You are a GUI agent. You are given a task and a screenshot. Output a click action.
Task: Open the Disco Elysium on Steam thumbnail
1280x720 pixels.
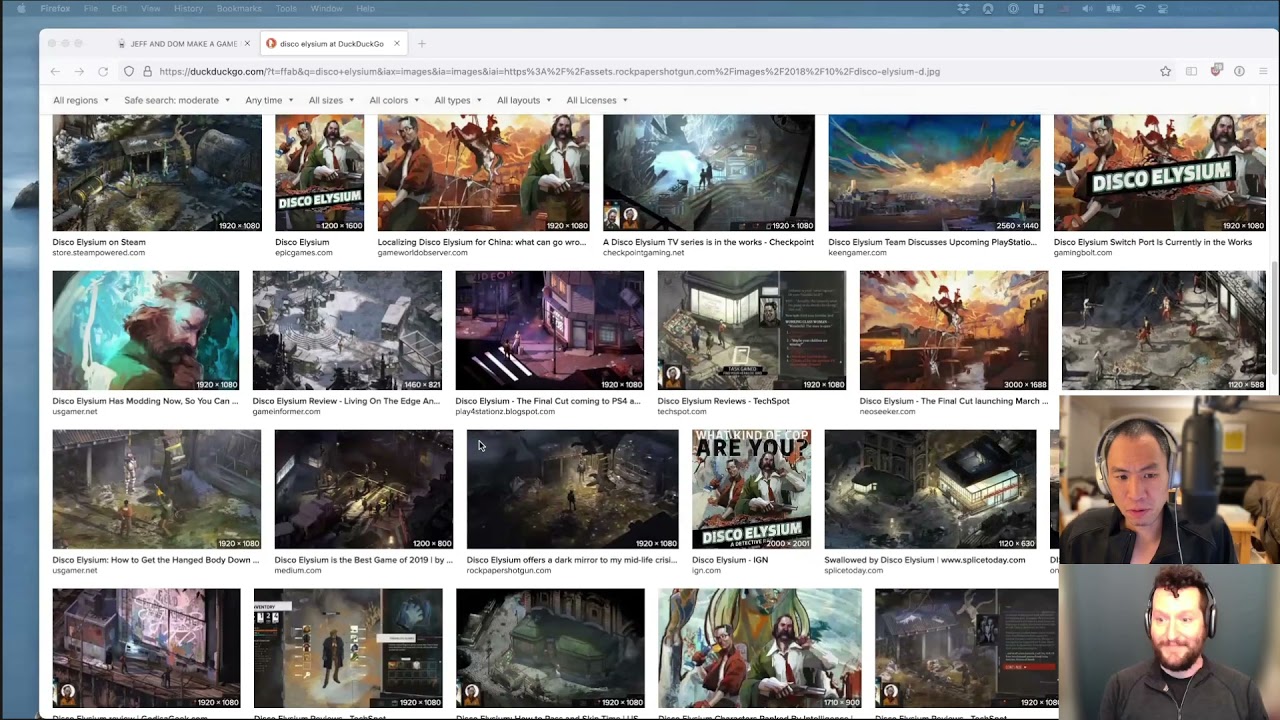click(157, 173)
